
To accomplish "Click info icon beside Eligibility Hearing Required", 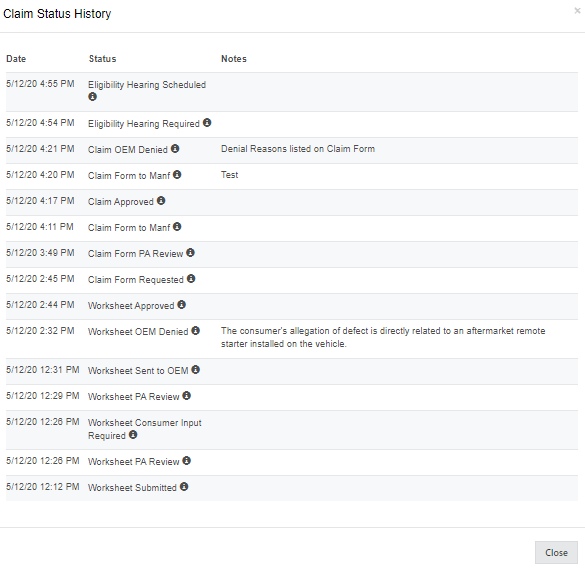I will pos(207,122).
